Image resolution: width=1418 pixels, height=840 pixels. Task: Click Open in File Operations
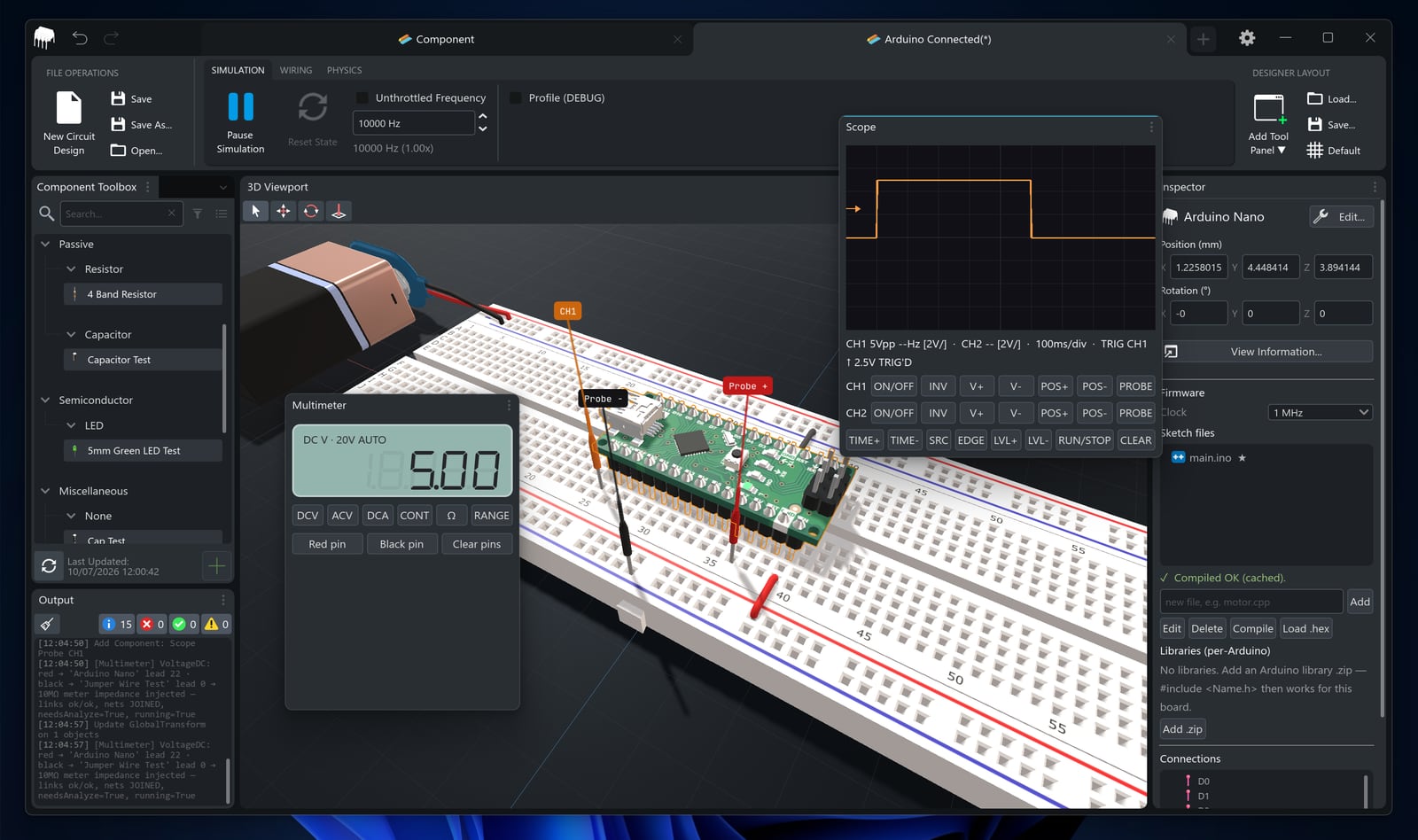(x=136, y=150)
